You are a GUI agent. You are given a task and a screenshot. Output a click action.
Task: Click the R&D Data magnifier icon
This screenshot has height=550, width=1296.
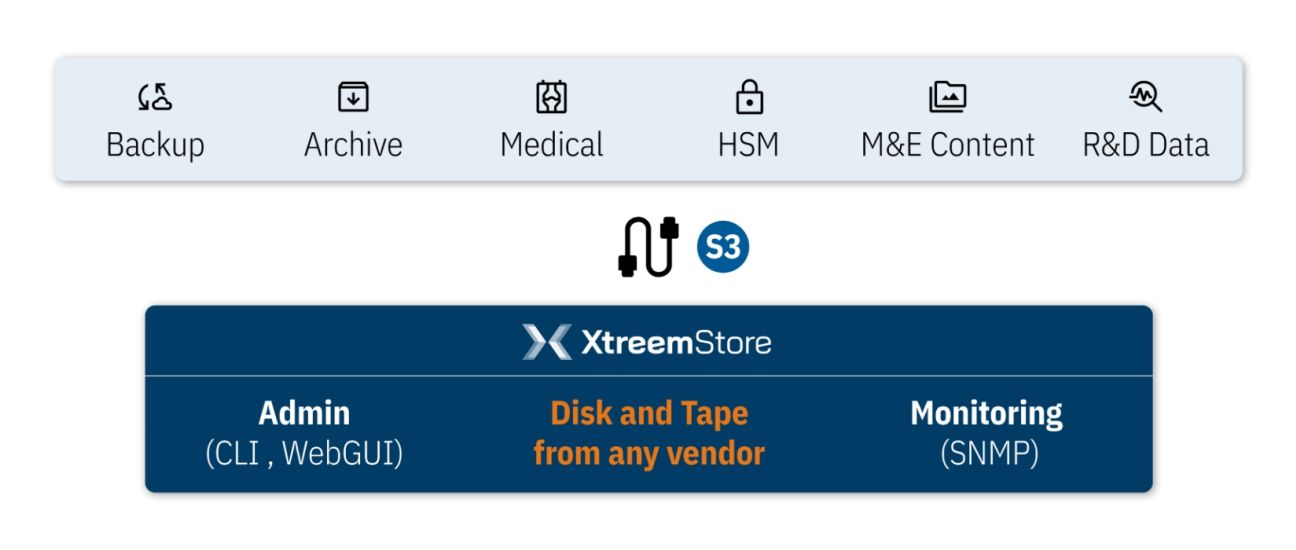[x=1145, y=97]
